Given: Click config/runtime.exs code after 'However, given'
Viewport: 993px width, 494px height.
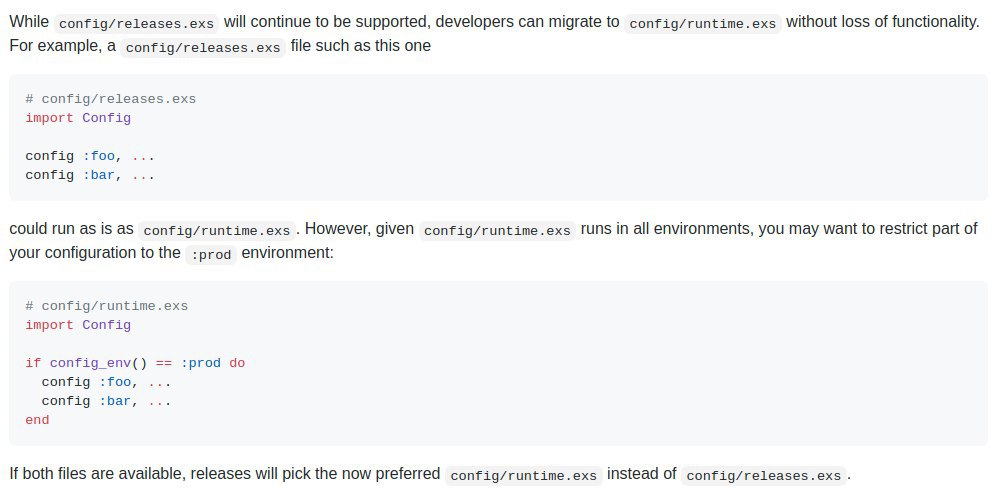Looking at the screenshot, I should (498, 230).
